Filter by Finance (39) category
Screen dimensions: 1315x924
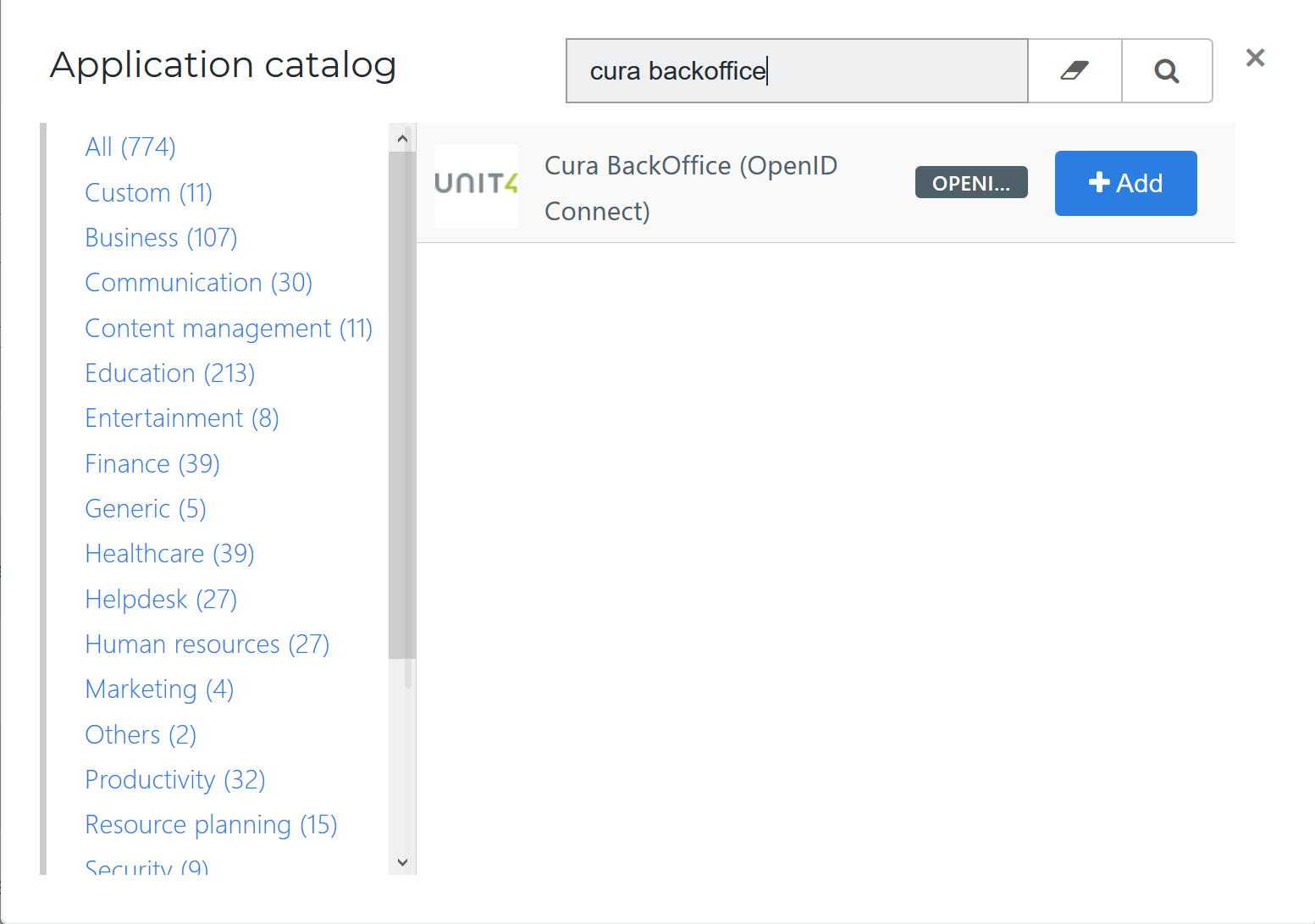(152, 464)
